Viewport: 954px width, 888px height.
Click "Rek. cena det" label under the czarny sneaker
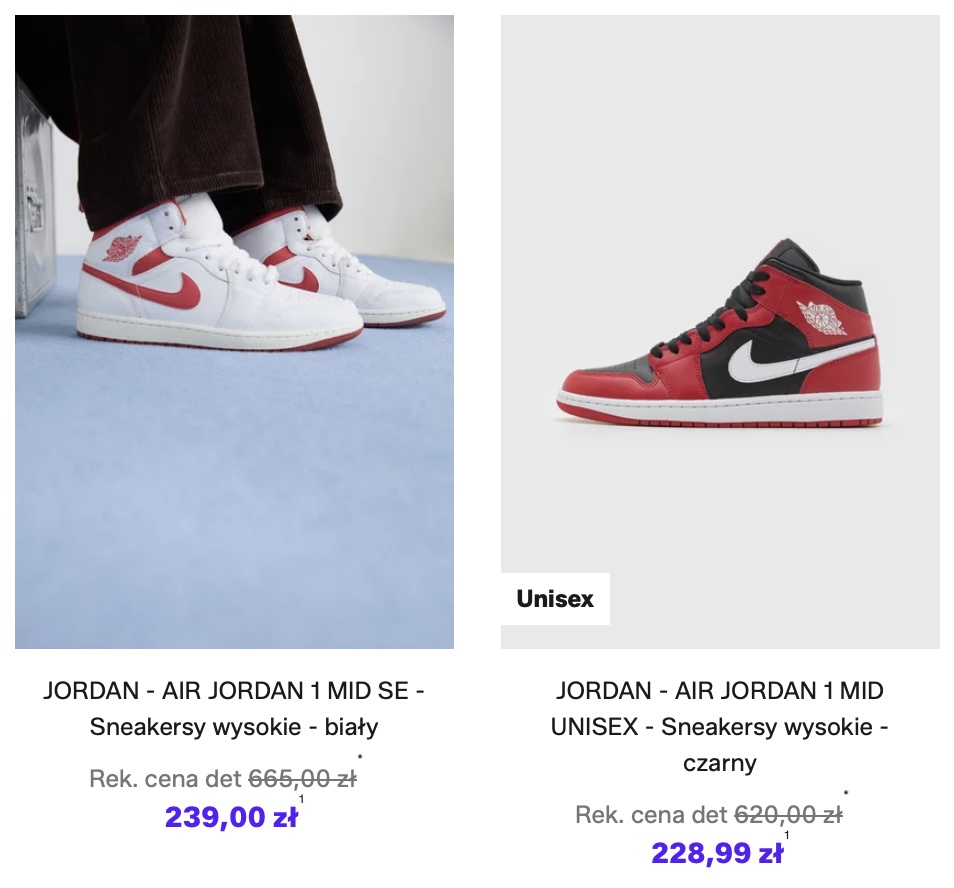pyautogui.click(x=651, y=814)
